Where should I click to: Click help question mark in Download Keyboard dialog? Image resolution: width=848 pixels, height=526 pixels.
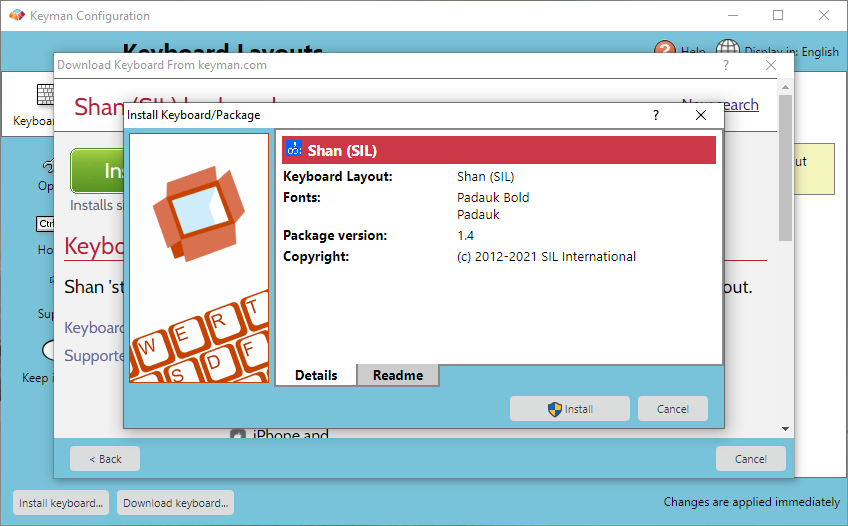click(726, 65)
